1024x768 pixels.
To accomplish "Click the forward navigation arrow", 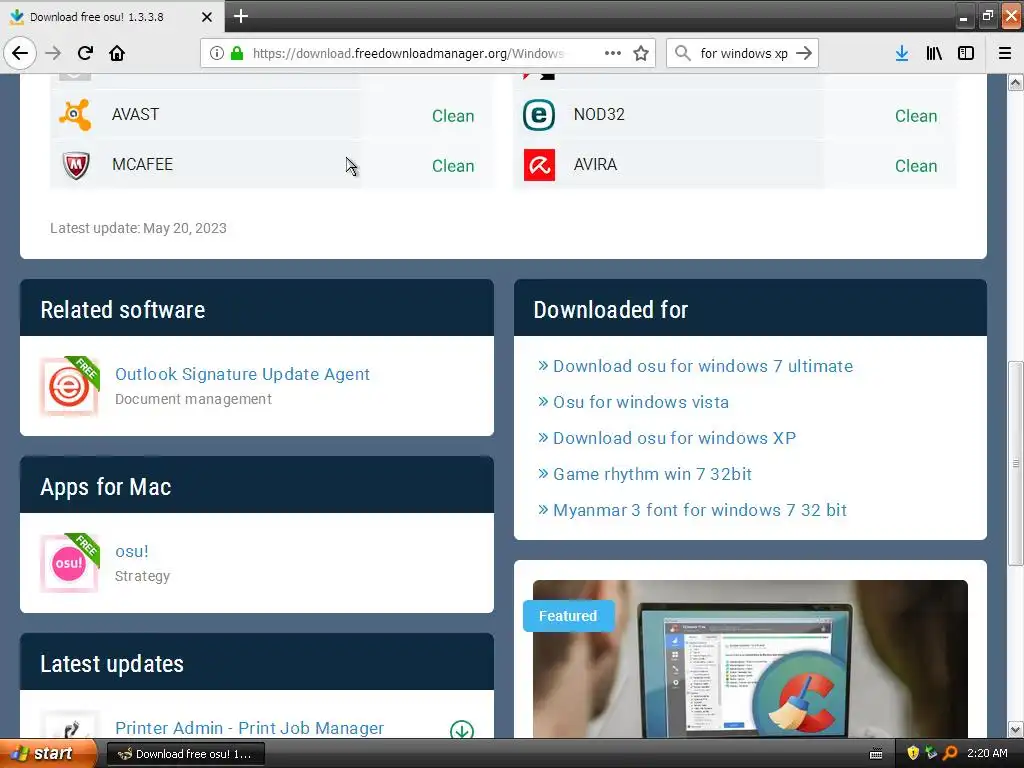I will coord(53,53).
